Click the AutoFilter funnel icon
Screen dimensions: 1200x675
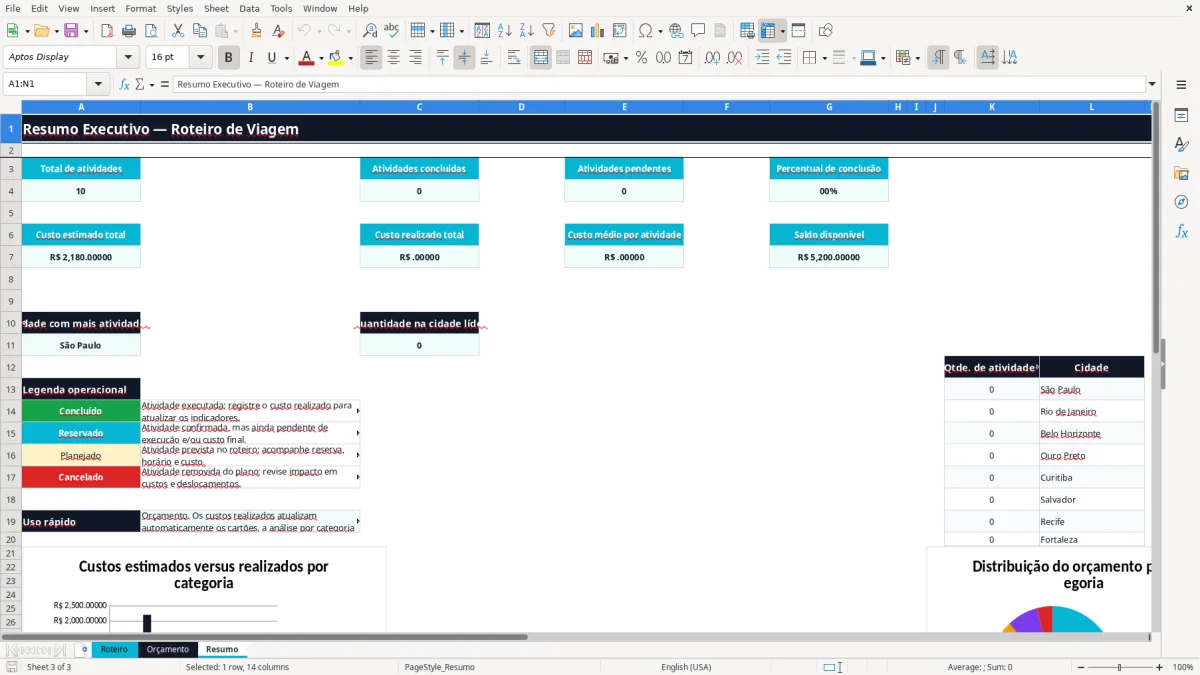[548, 31]
